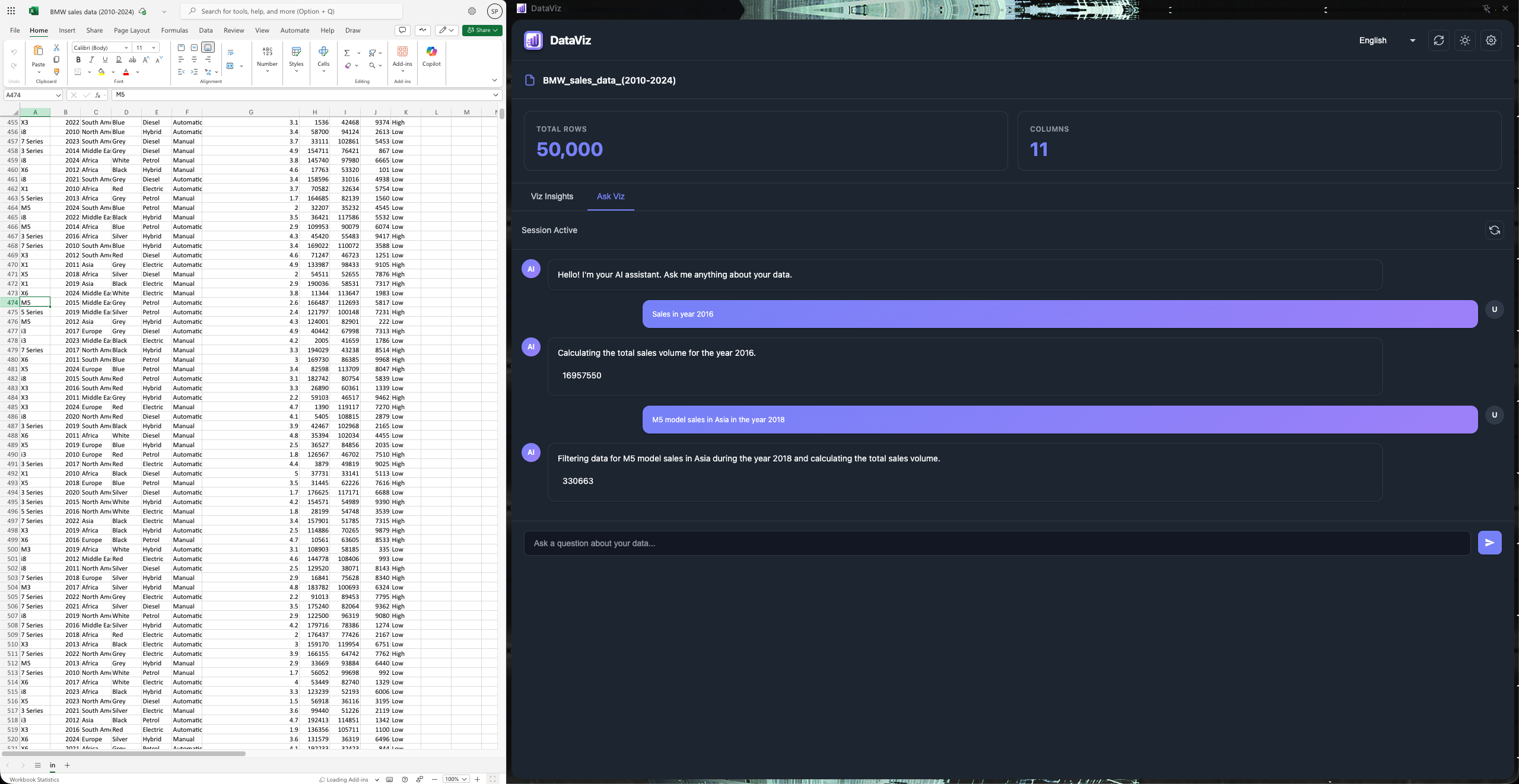
Task: Click the DataViz refresh data icon
Action: (x=1438, y=40)
